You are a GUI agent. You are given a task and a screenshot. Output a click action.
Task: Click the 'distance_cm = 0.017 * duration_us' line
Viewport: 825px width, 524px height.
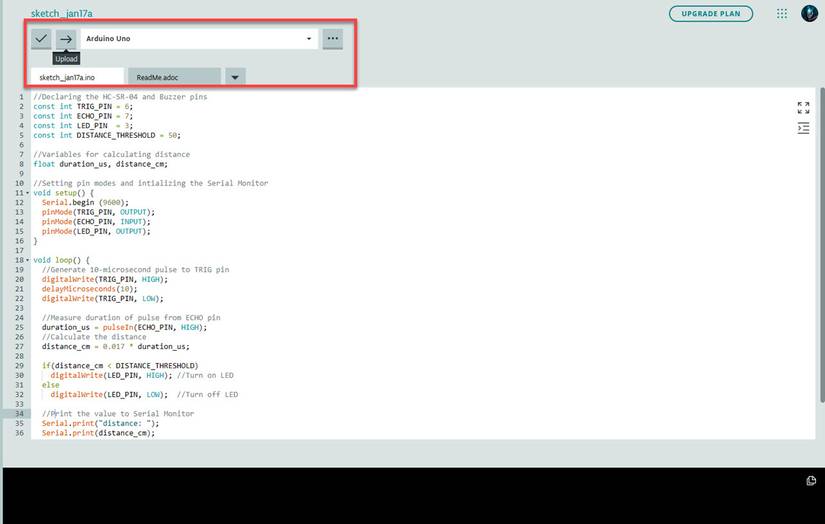[x=116, y=346]
